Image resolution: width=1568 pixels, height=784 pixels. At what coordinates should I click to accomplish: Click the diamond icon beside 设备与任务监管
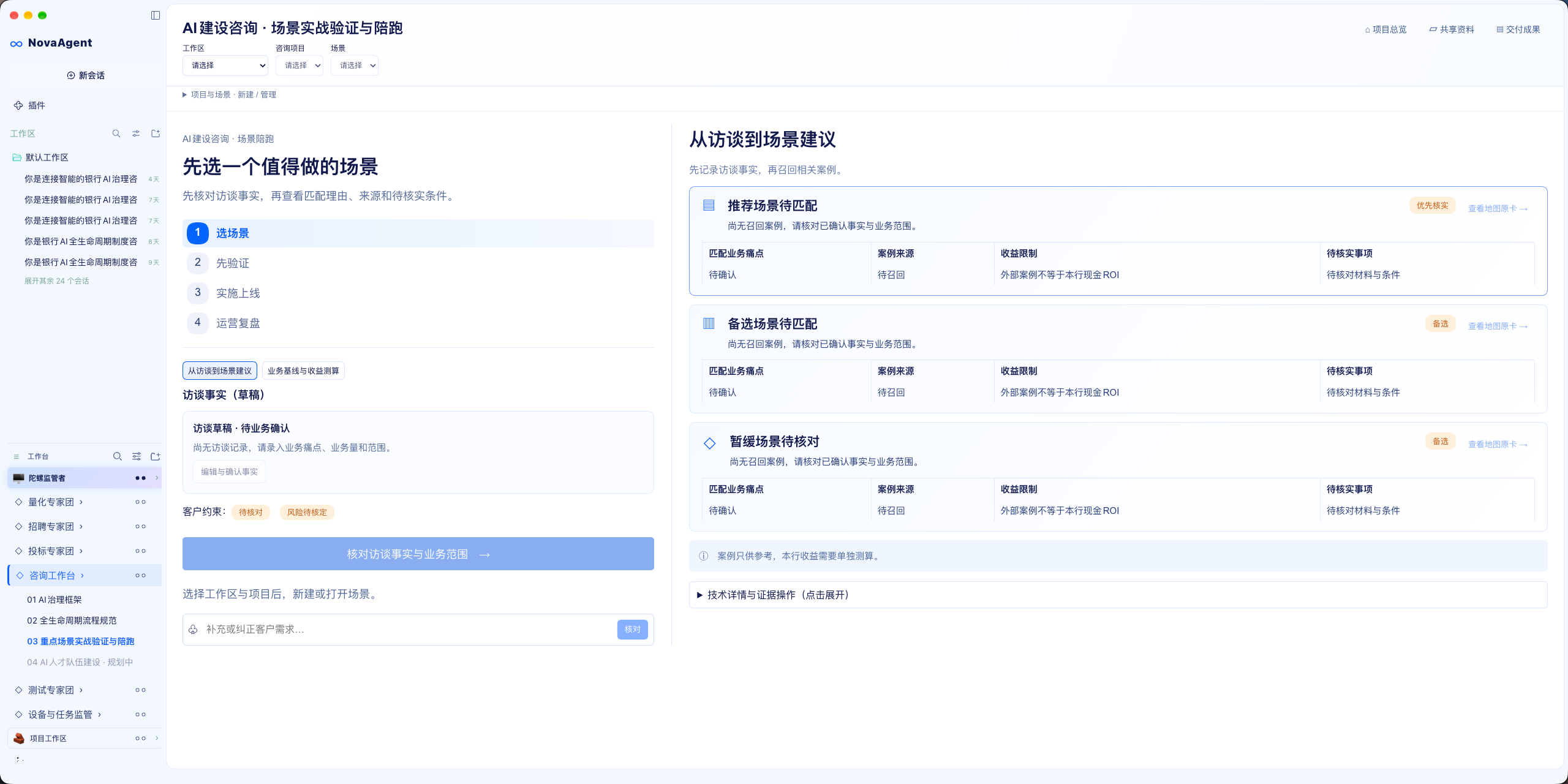(18, 714)
